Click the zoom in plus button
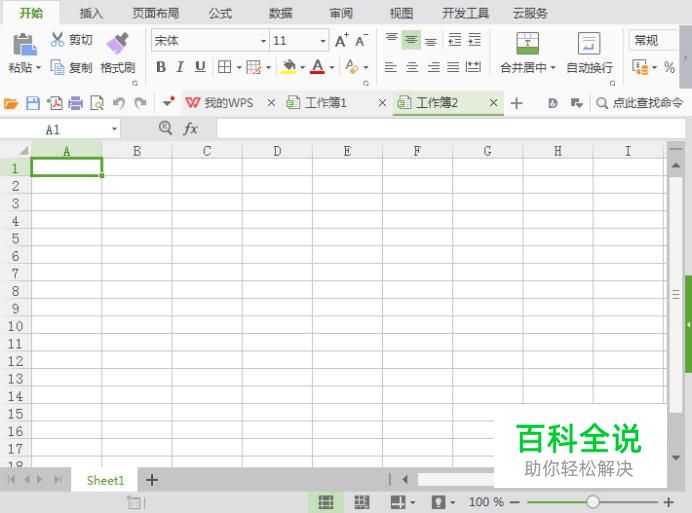692x513 pixels. point(669,502)
